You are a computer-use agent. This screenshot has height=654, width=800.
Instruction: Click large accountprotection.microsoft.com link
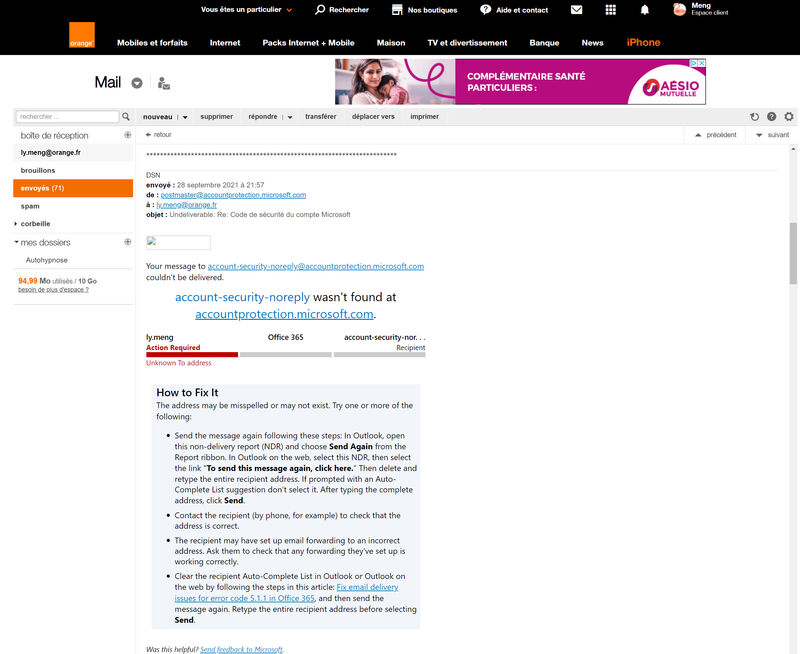click(284, 314)
